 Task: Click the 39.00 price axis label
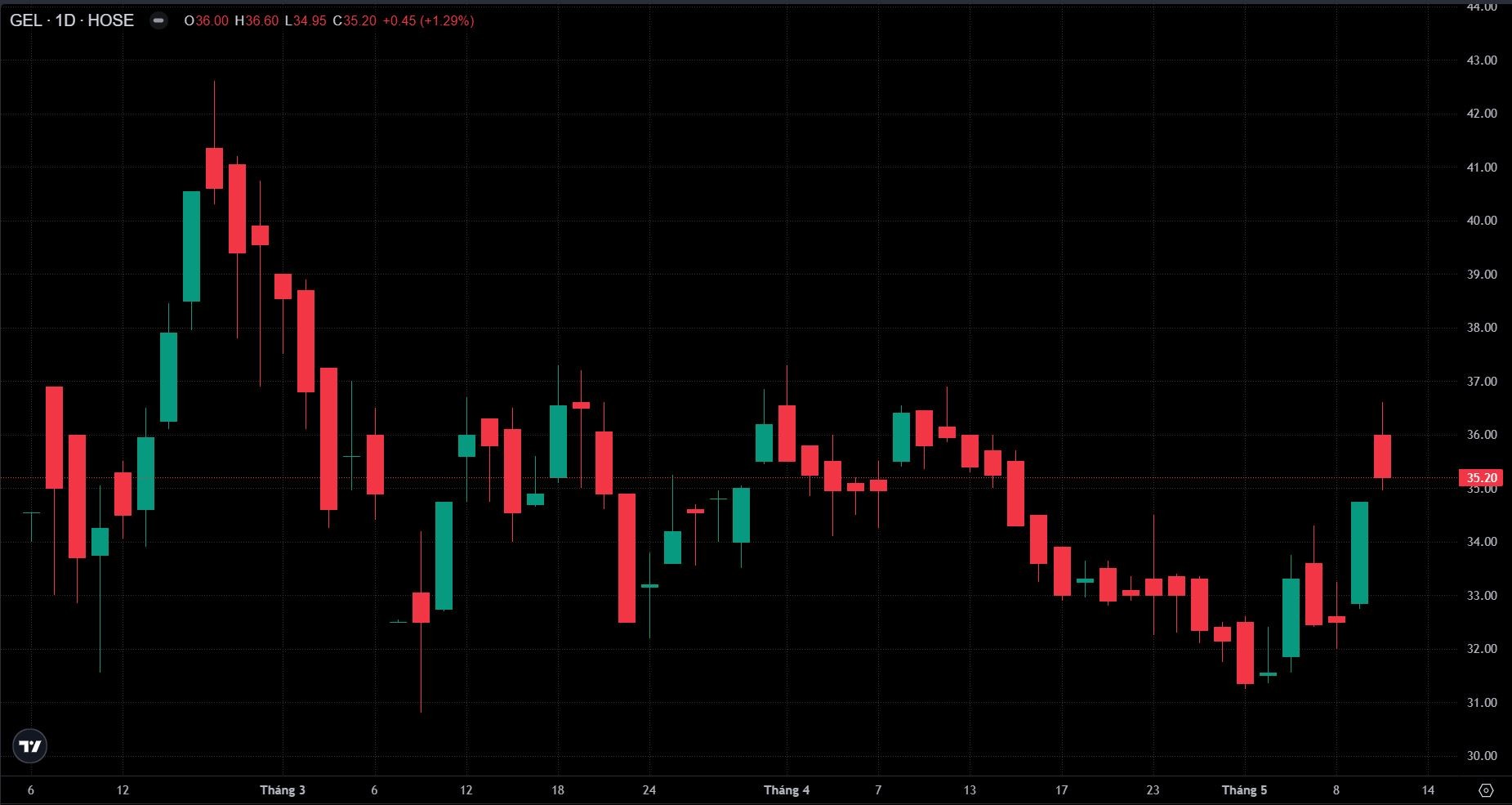[x=1482, y=275]
